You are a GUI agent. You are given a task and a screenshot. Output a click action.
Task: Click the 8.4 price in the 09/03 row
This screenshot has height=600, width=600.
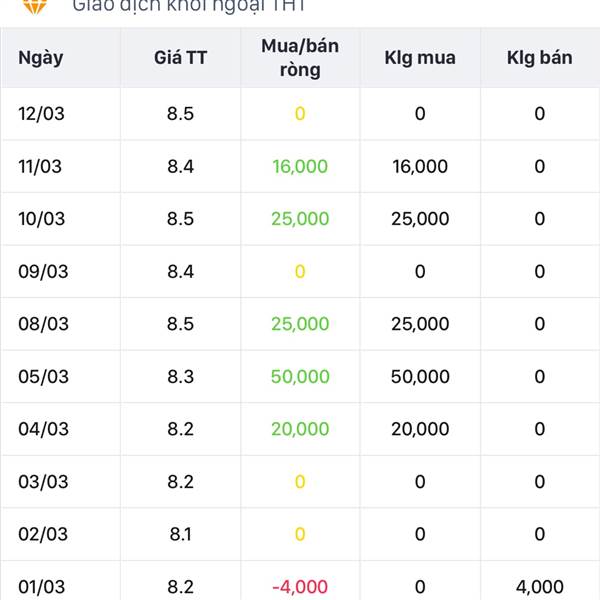pos(181,271)
